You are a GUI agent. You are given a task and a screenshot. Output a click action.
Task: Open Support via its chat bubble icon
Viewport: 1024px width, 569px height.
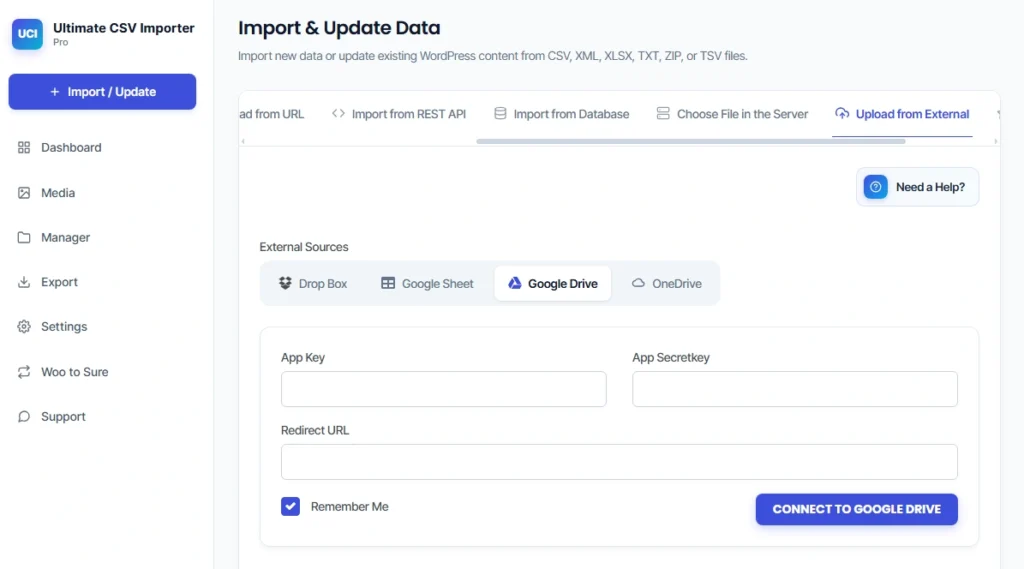(x=24, y=417)
